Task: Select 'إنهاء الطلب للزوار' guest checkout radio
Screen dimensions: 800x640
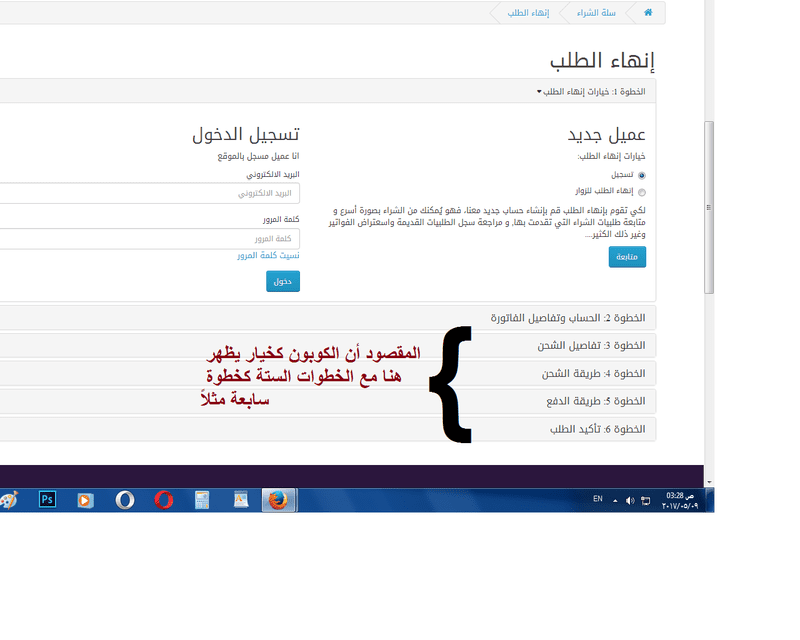Action: pyautogui.click(x=642, y=192)
